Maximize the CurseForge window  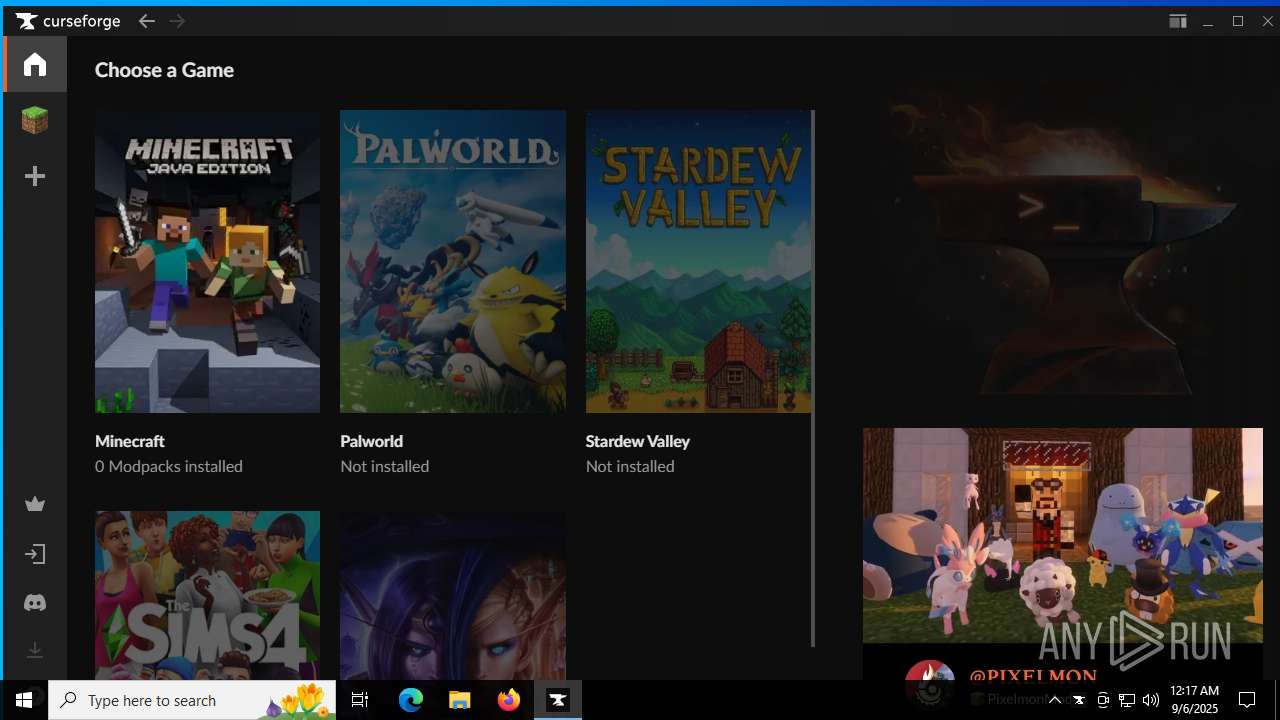[1238, 21]
